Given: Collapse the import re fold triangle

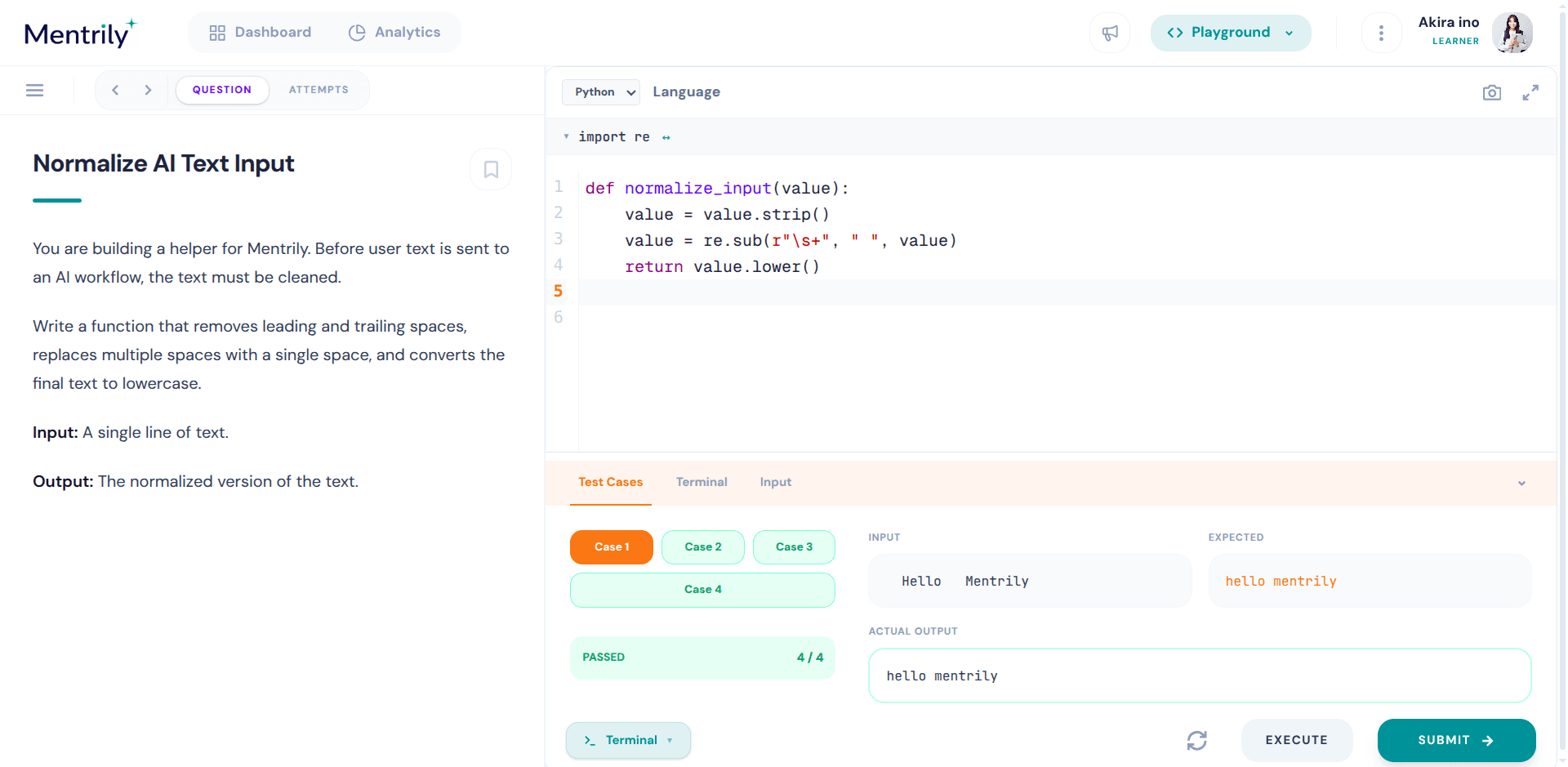Looking at the screenshot, I should tap(566, 136).
